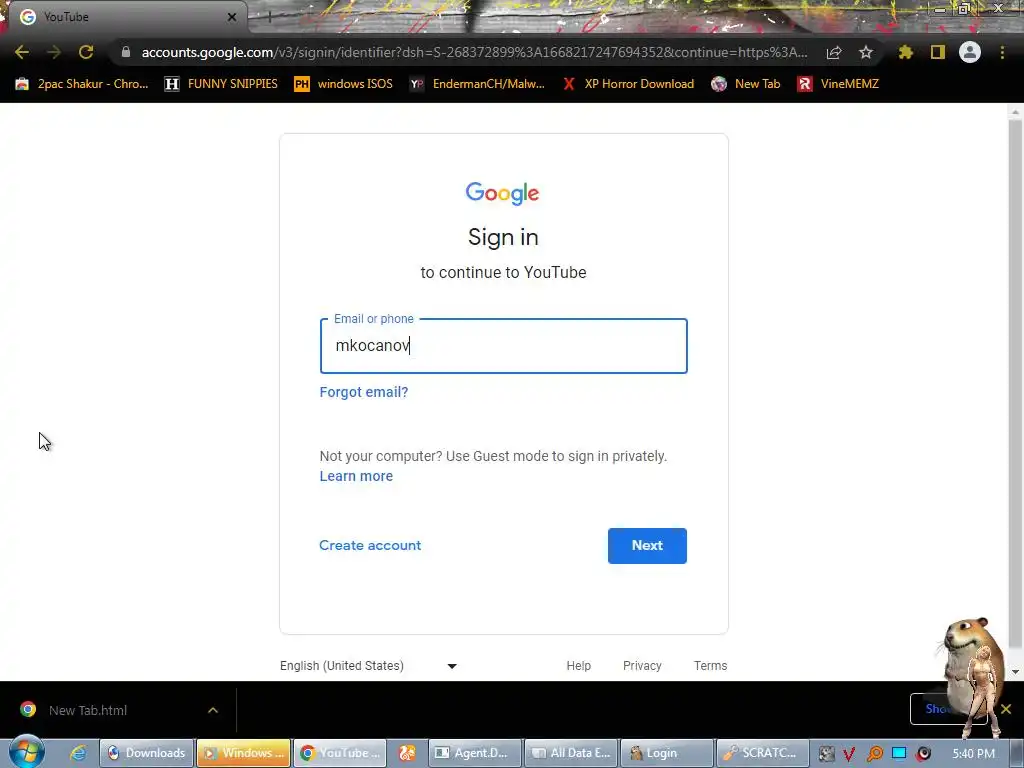Click the blue monitor tray icon
The width and height of the screenshot is (1024, 768).
click(899, 754)
